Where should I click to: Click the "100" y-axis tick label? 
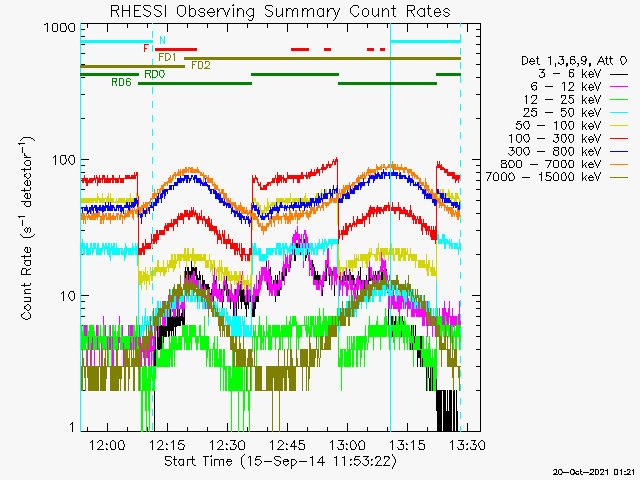64,160
